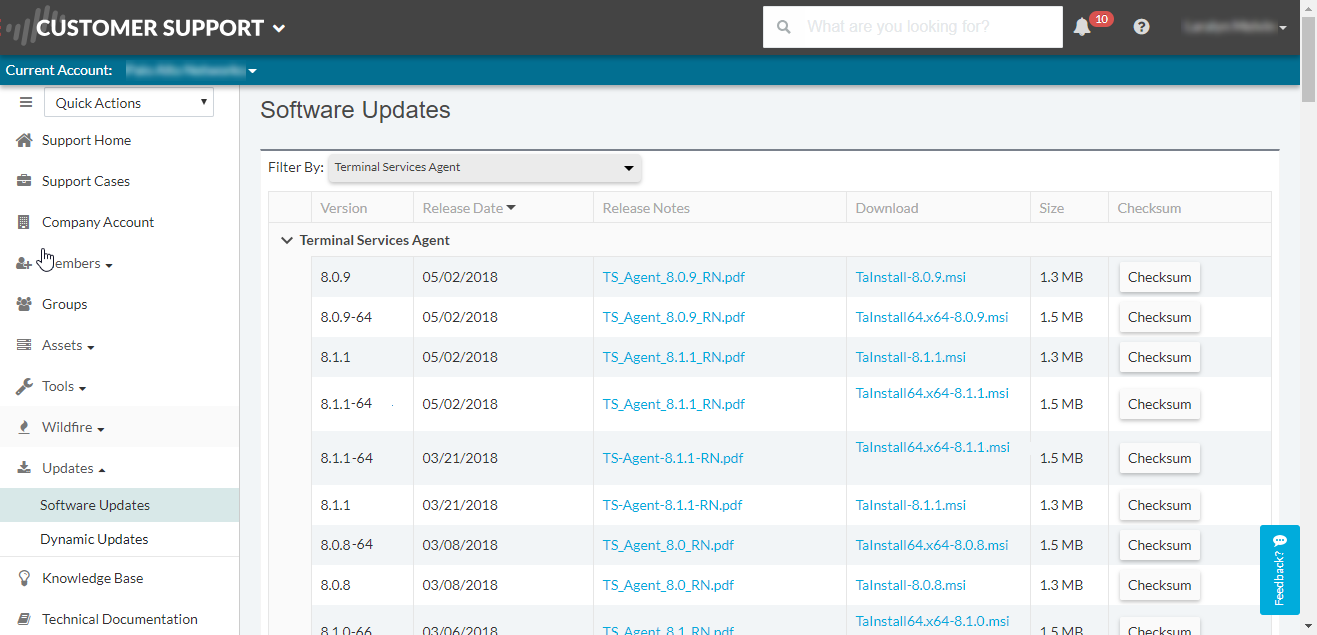Click Checksum button for version 8.0.9-64
Image resolution: width=1317 pixels, height=635 pixels.
pos(1159,317)
